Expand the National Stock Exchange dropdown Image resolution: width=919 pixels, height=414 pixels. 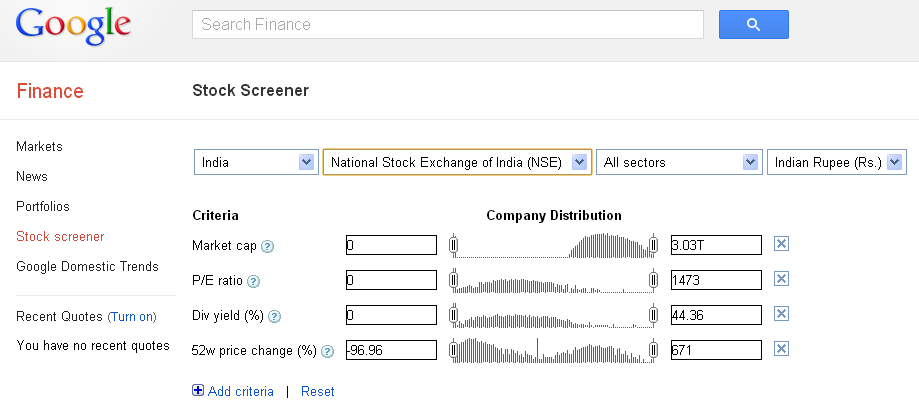(457, 162)
